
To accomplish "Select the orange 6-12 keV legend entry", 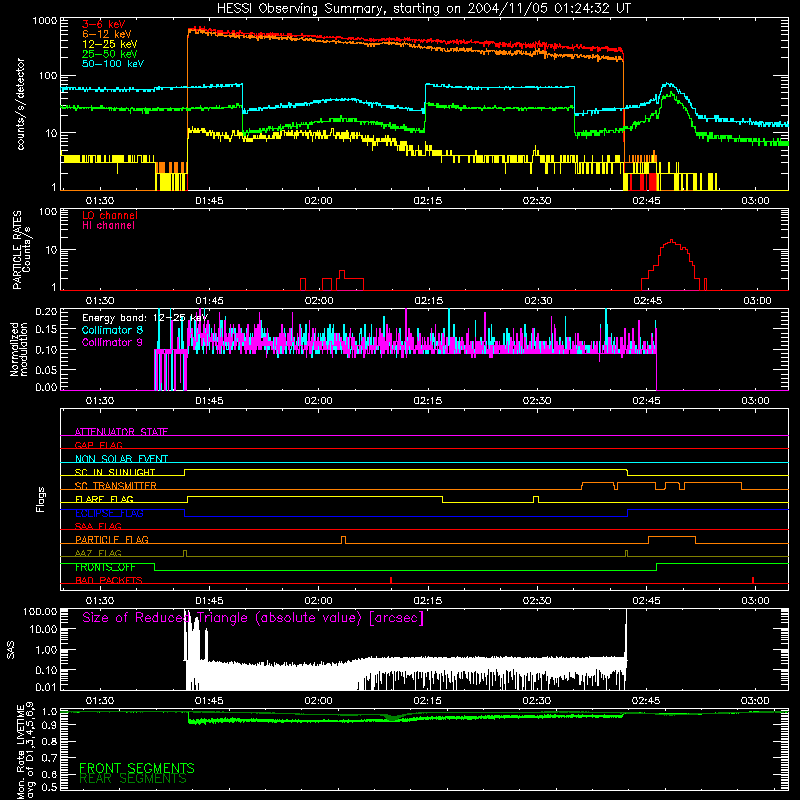I will click(107, 34).
